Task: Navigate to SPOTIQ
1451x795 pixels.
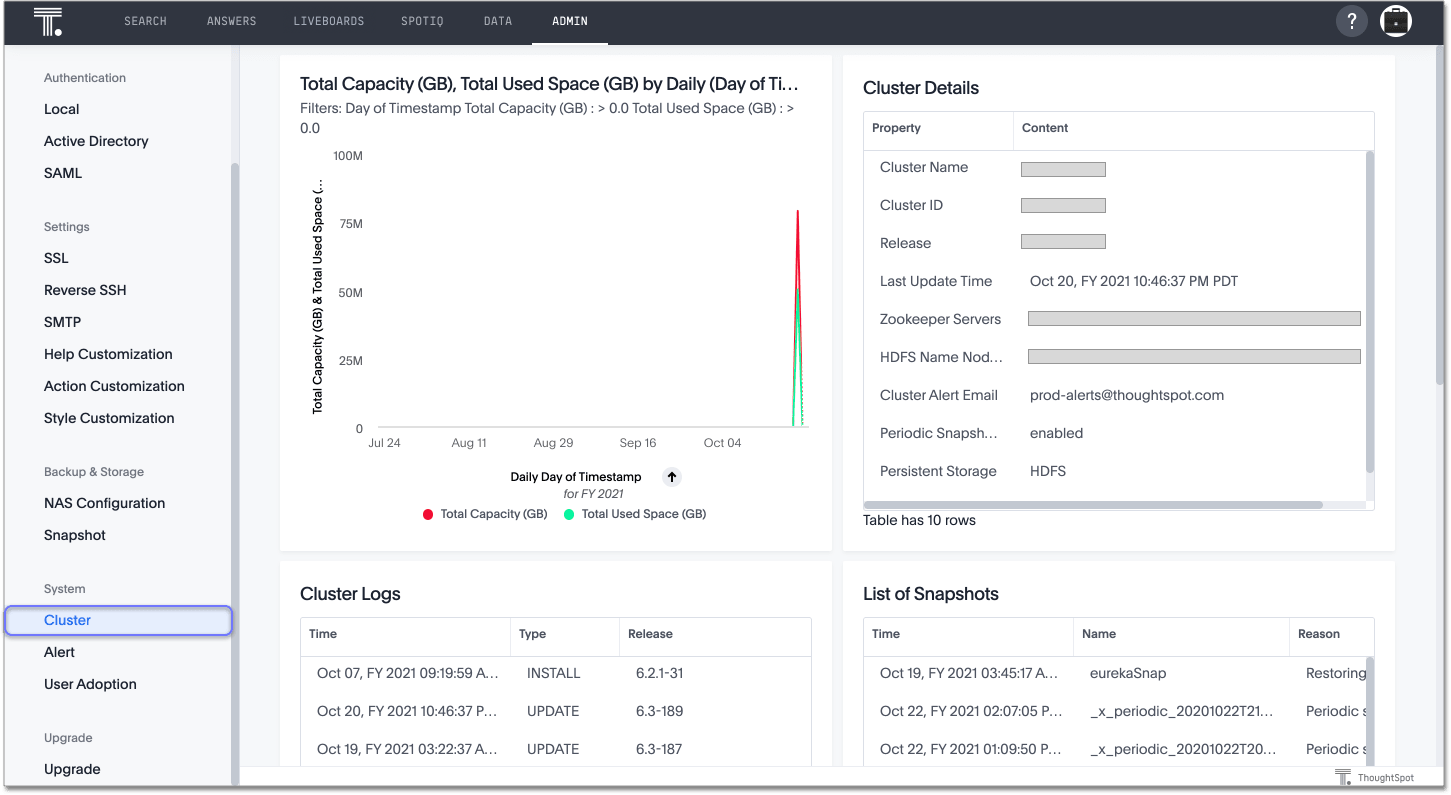Action: [x=422, y=21]
